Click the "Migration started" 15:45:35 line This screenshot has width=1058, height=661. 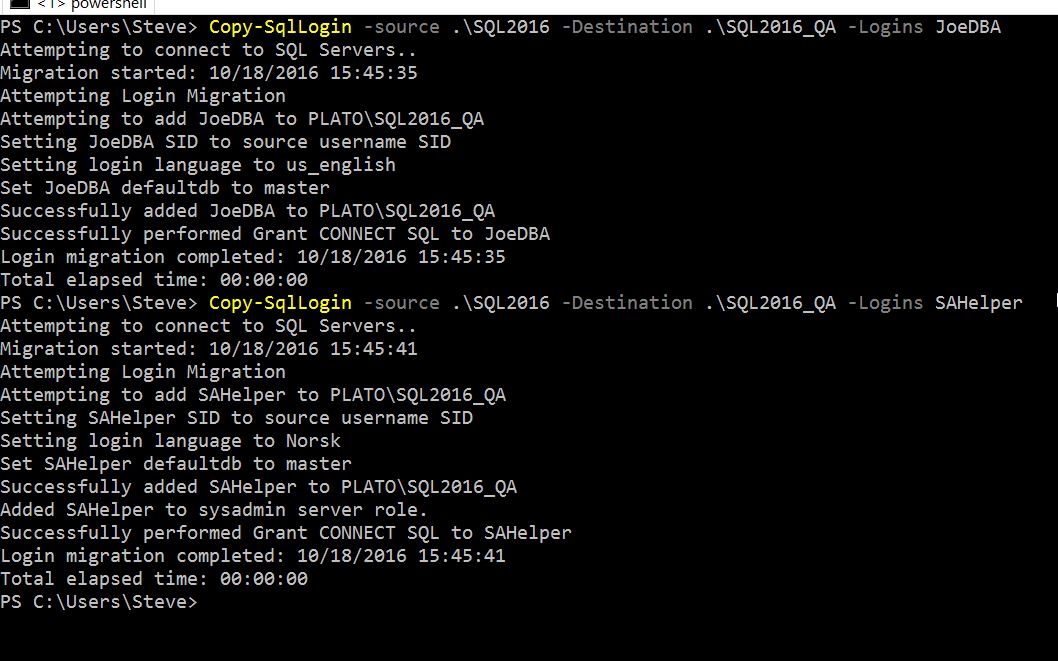(x=209, y=73)
